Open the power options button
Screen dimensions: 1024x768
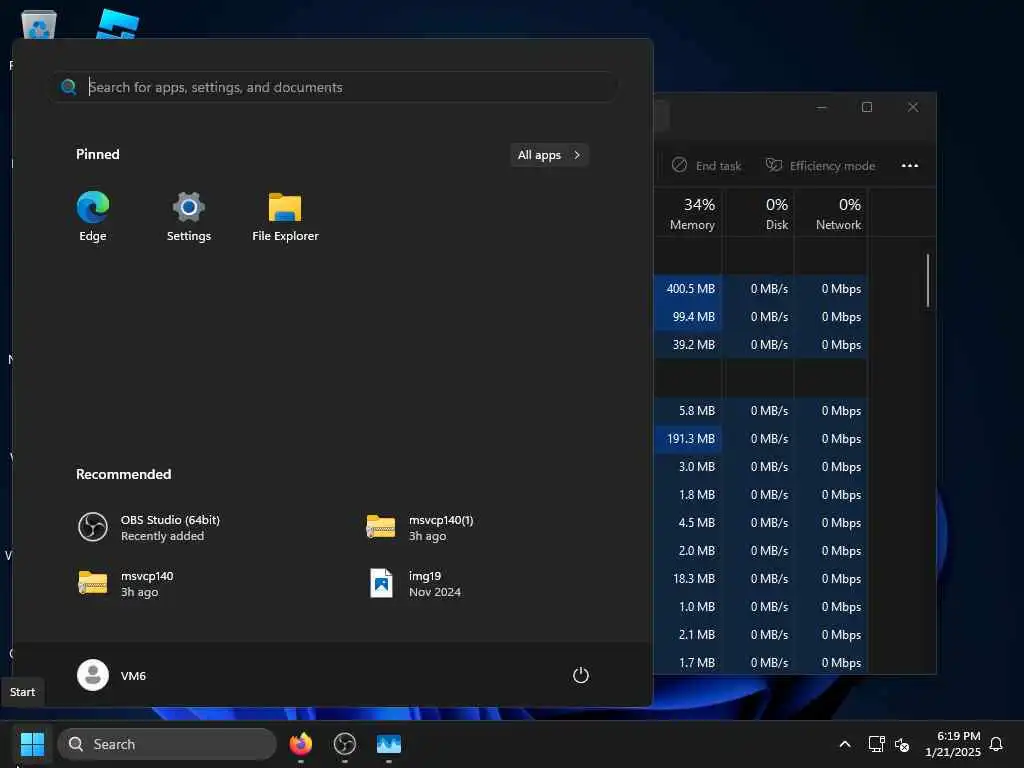[x=581, y=675]
